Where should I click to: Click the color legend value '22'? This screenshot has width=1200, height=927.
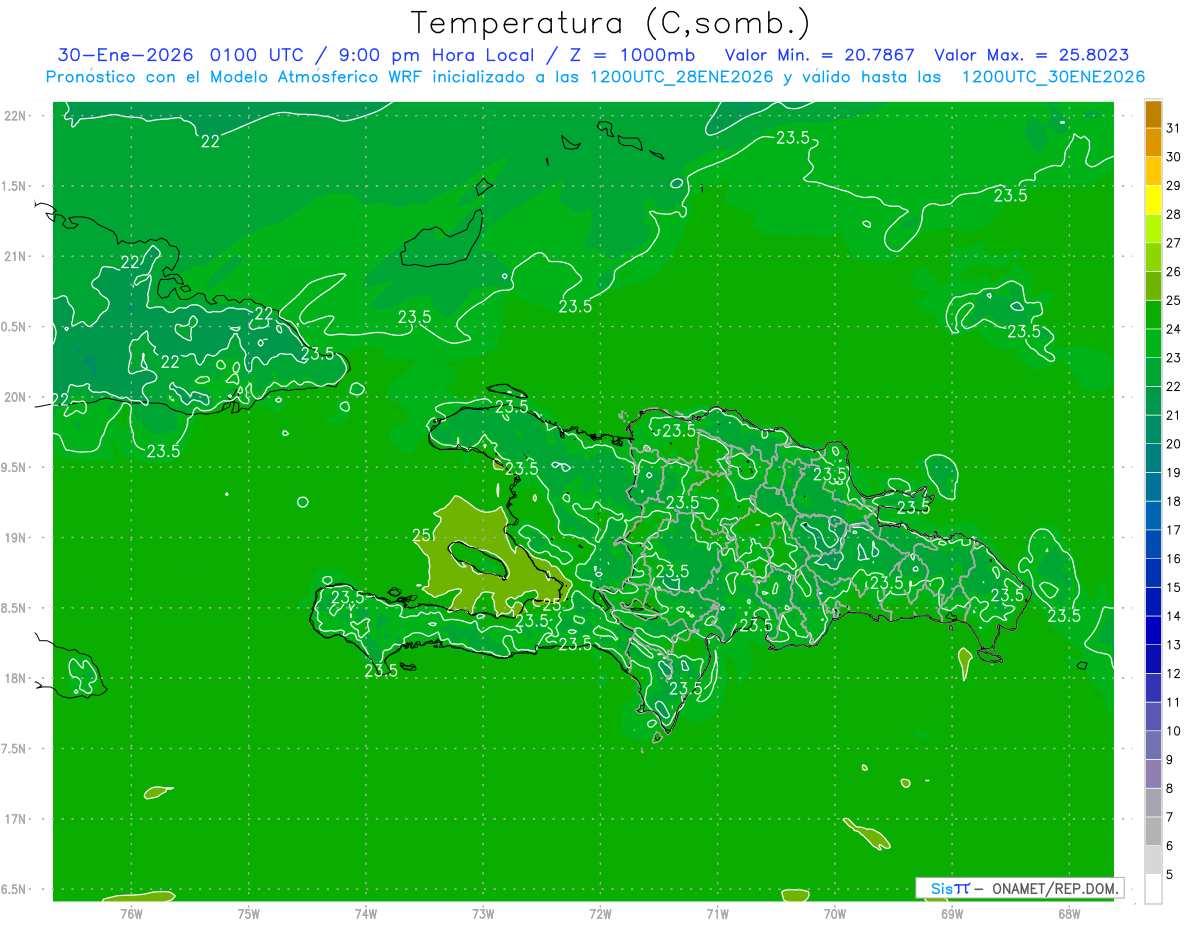coord(1173,387)
